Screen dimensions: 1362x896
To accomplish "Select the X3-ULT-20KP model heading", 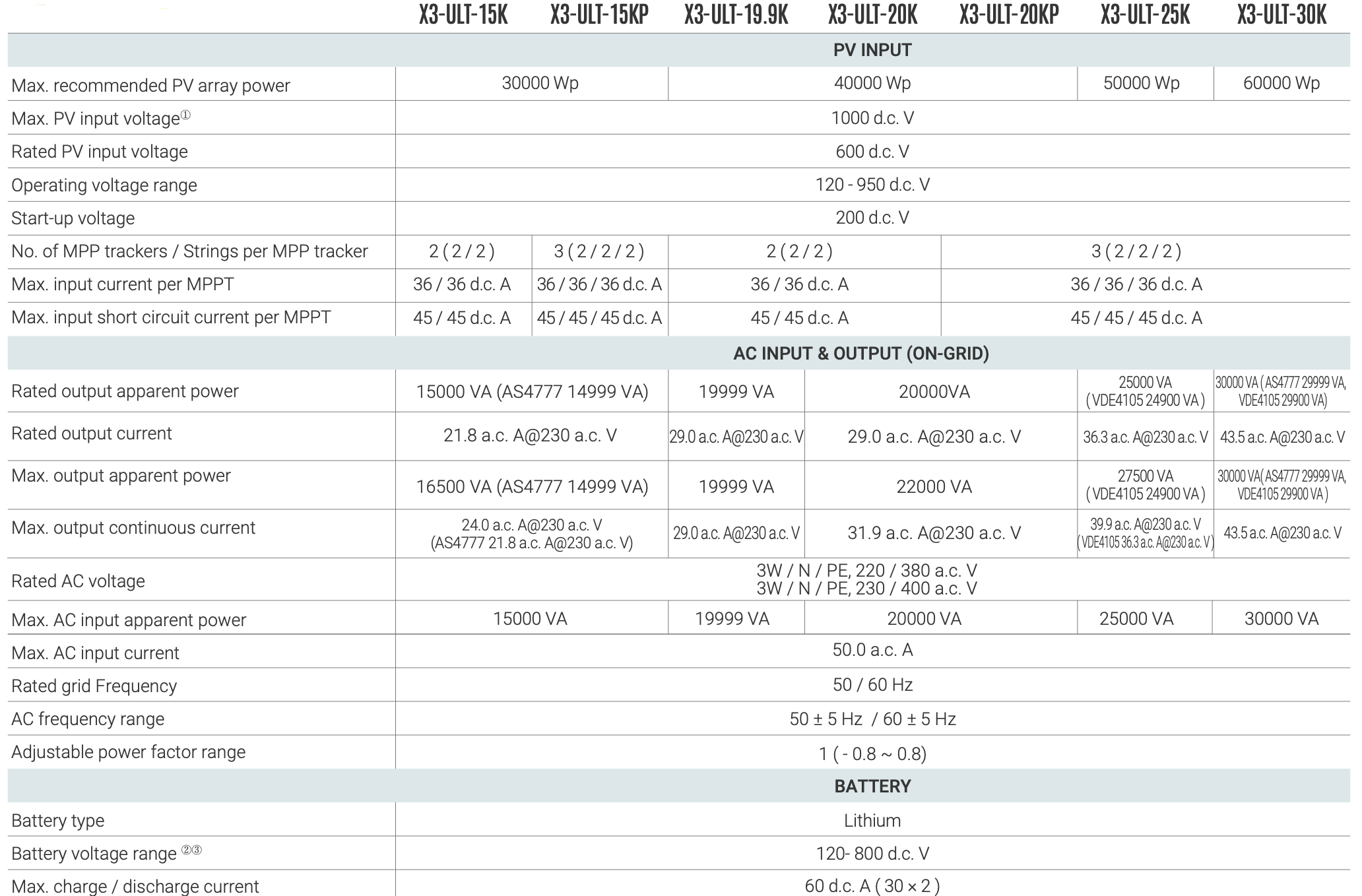I will click(1008, 15).
